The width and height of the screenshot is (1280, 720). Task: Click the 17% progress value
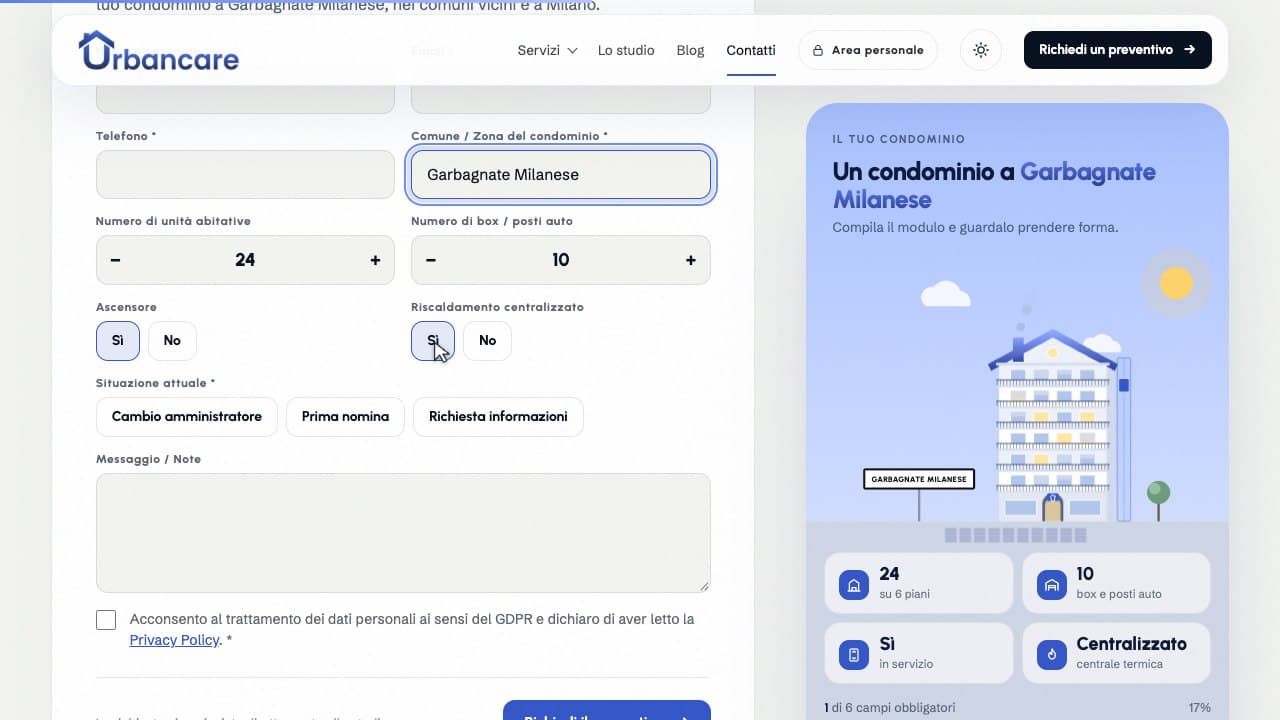[1200, 707]
